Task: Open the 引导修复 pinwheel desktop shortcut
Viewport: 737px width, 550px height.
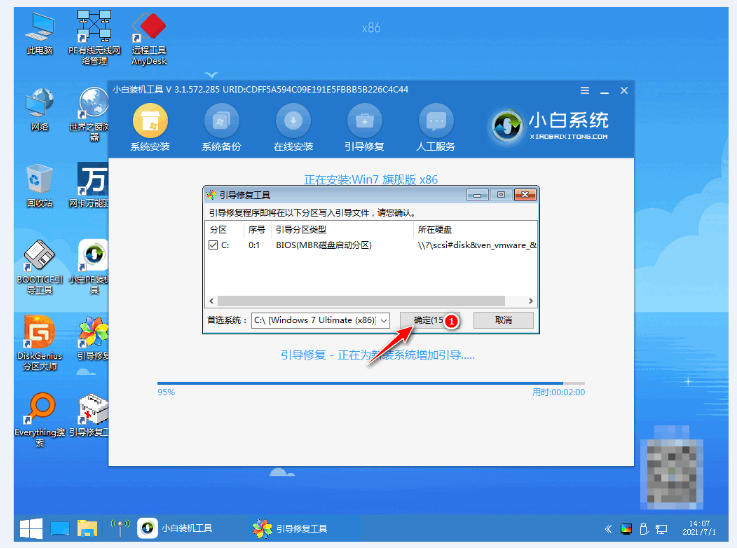Action: (x=93, y=338)
